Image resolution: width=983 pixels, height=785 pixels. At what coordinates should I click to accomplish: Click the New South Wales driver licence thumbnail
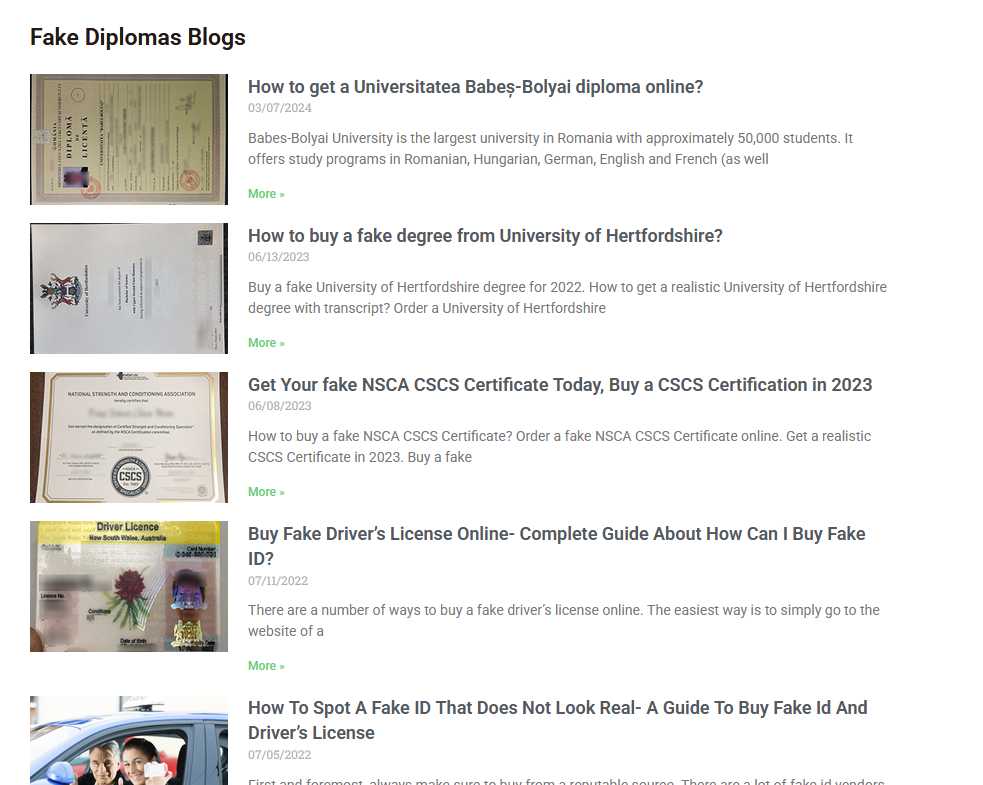pos(129,586)
